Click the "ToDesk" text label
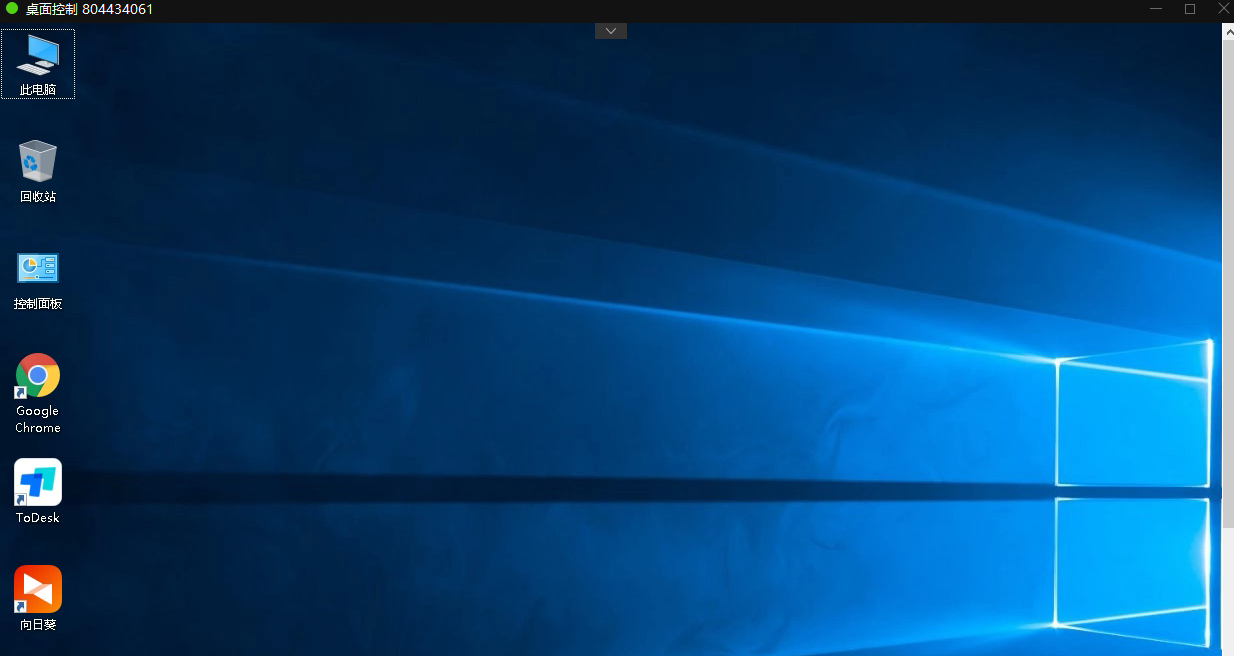Image resolution: width=1234 pixels, height=656 pixels. [38, 518]
